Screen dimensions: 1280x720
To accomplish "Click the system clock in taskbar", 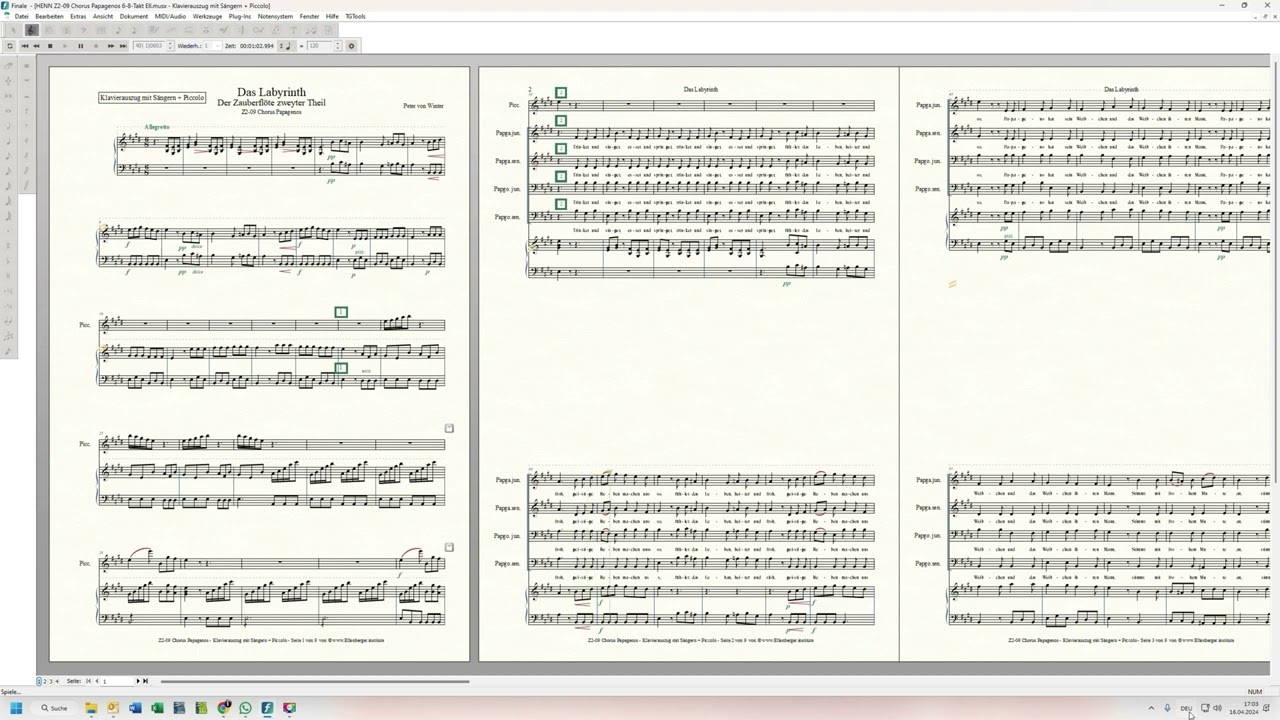I will pyautogui.click(x=1243, y=708).
